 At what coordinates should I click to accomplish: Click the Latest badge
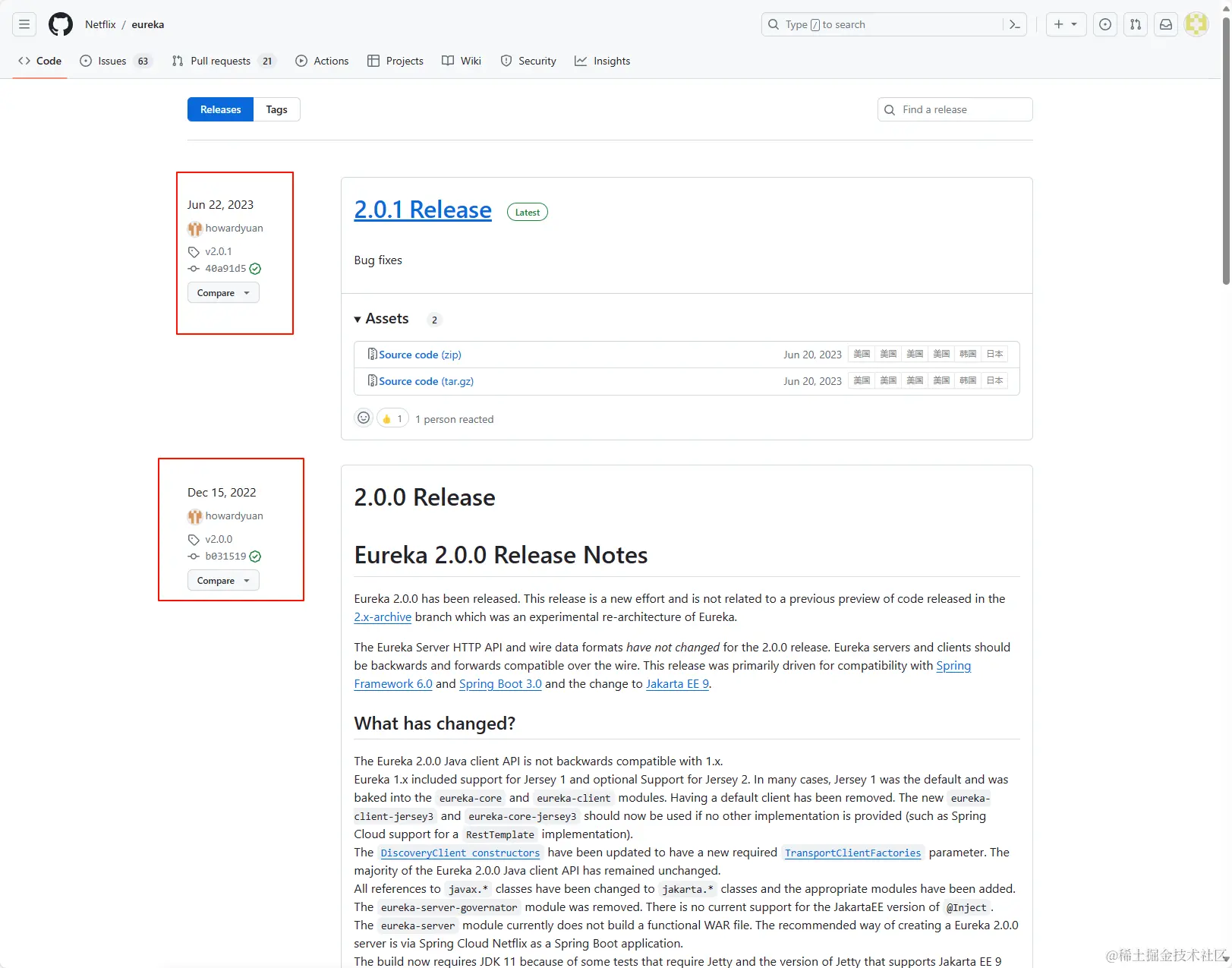(528, 213)
